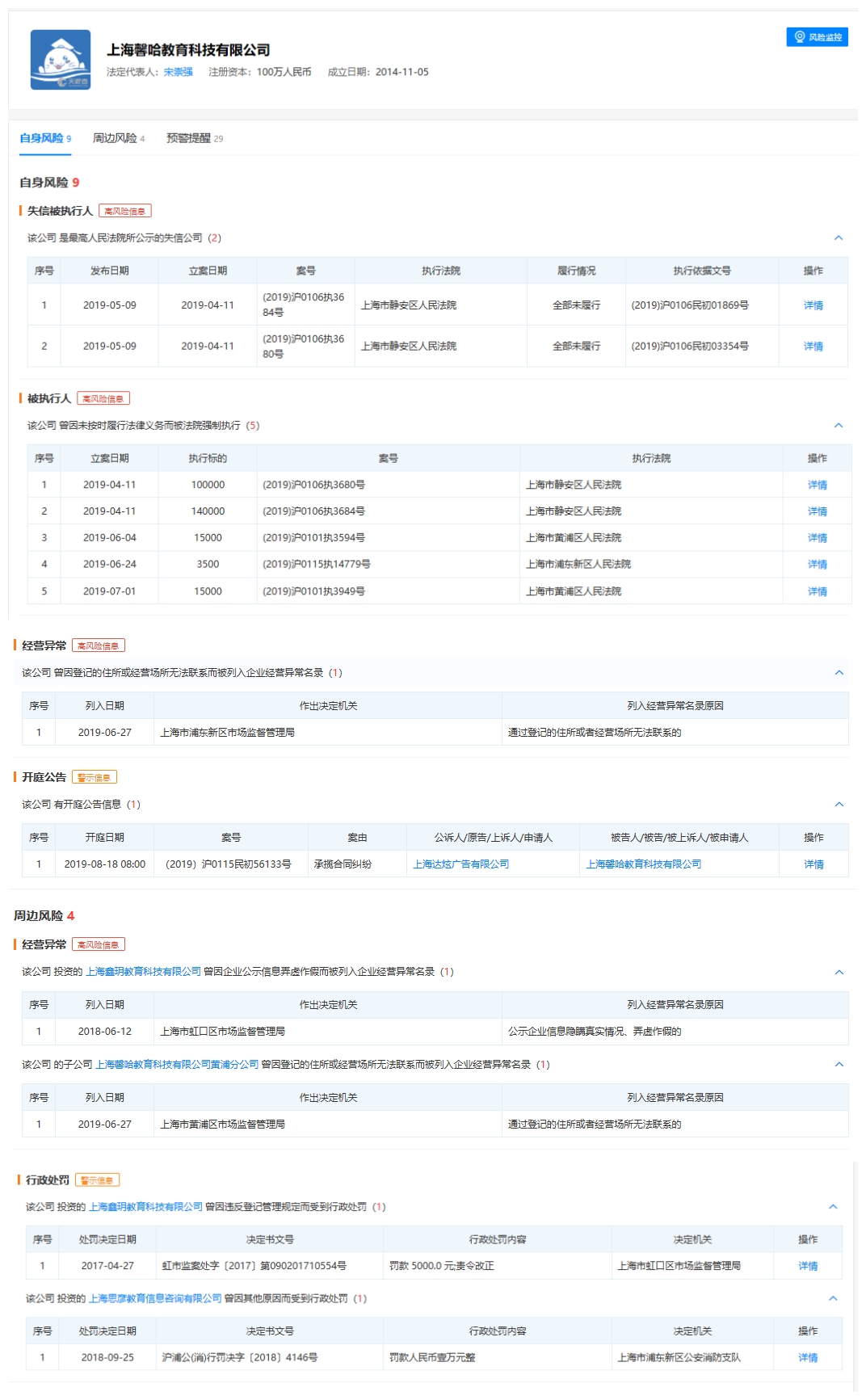Select the 2018-06-12 listing date cell
Viewport: 866px width, 1400px height.
(105, 1032)
